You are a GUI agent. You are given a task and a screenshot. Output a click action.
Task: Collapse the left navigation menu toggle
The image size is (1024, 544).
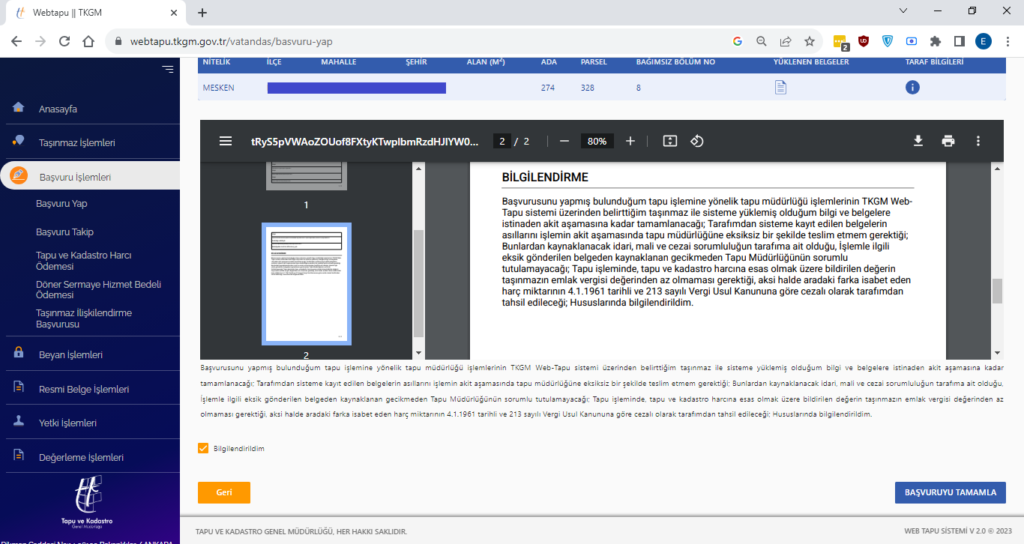coord(168,69)
